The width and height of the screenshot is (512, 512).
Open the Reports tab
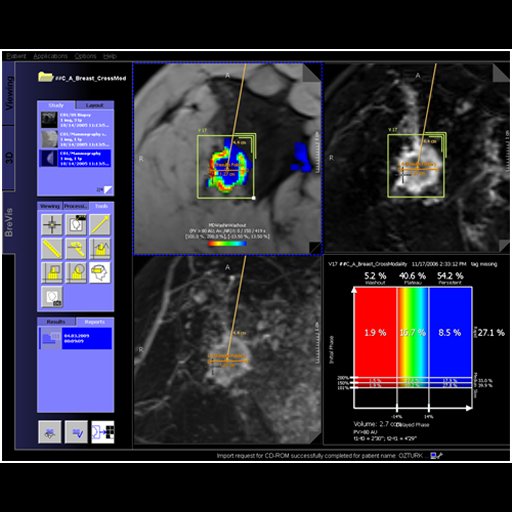(95, 322)
